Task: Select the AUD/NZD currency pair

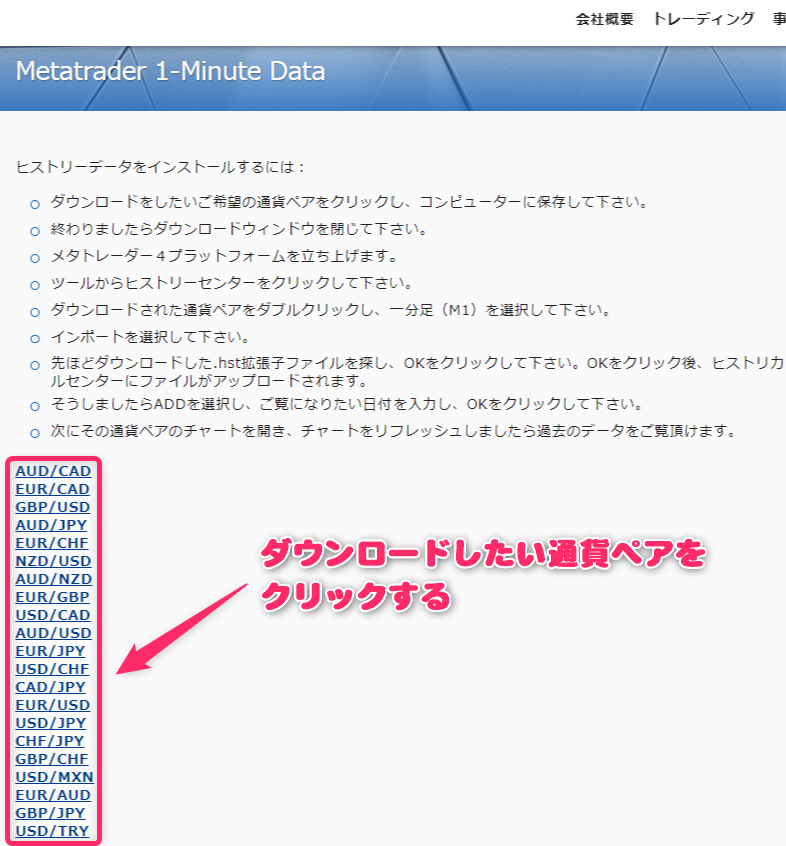Action: coord(53,579)
